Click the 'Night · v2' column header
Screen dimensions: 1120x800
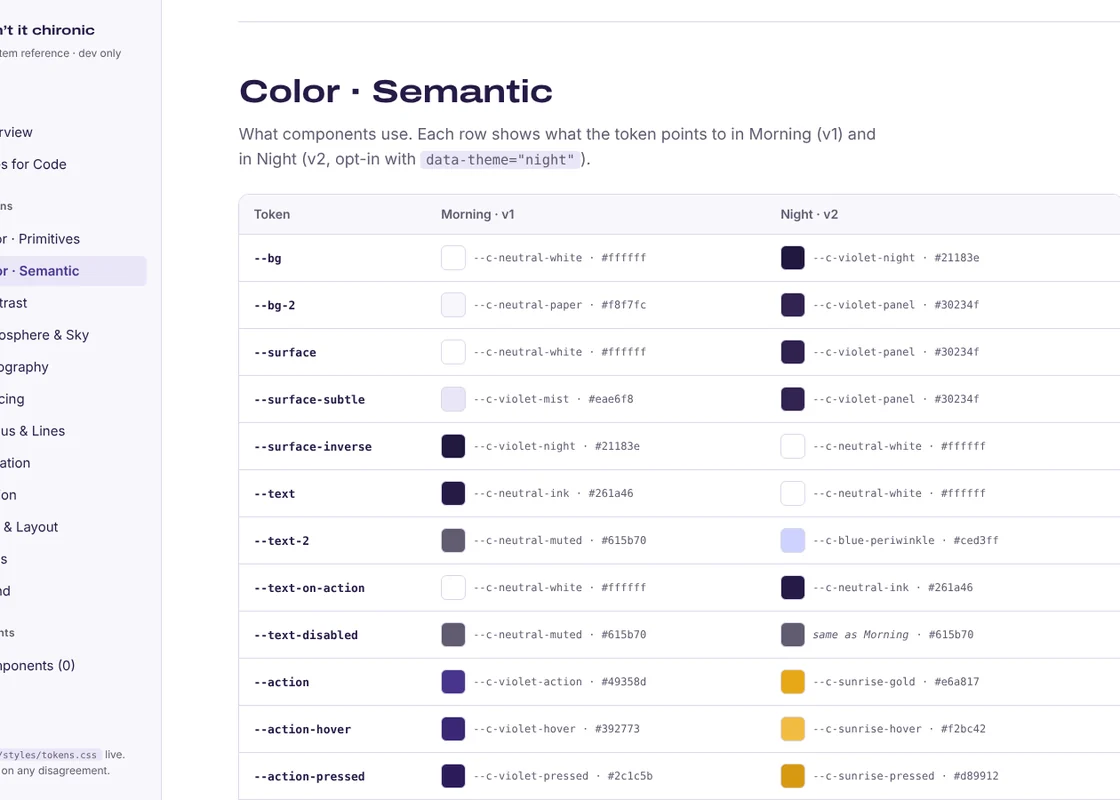809,214
